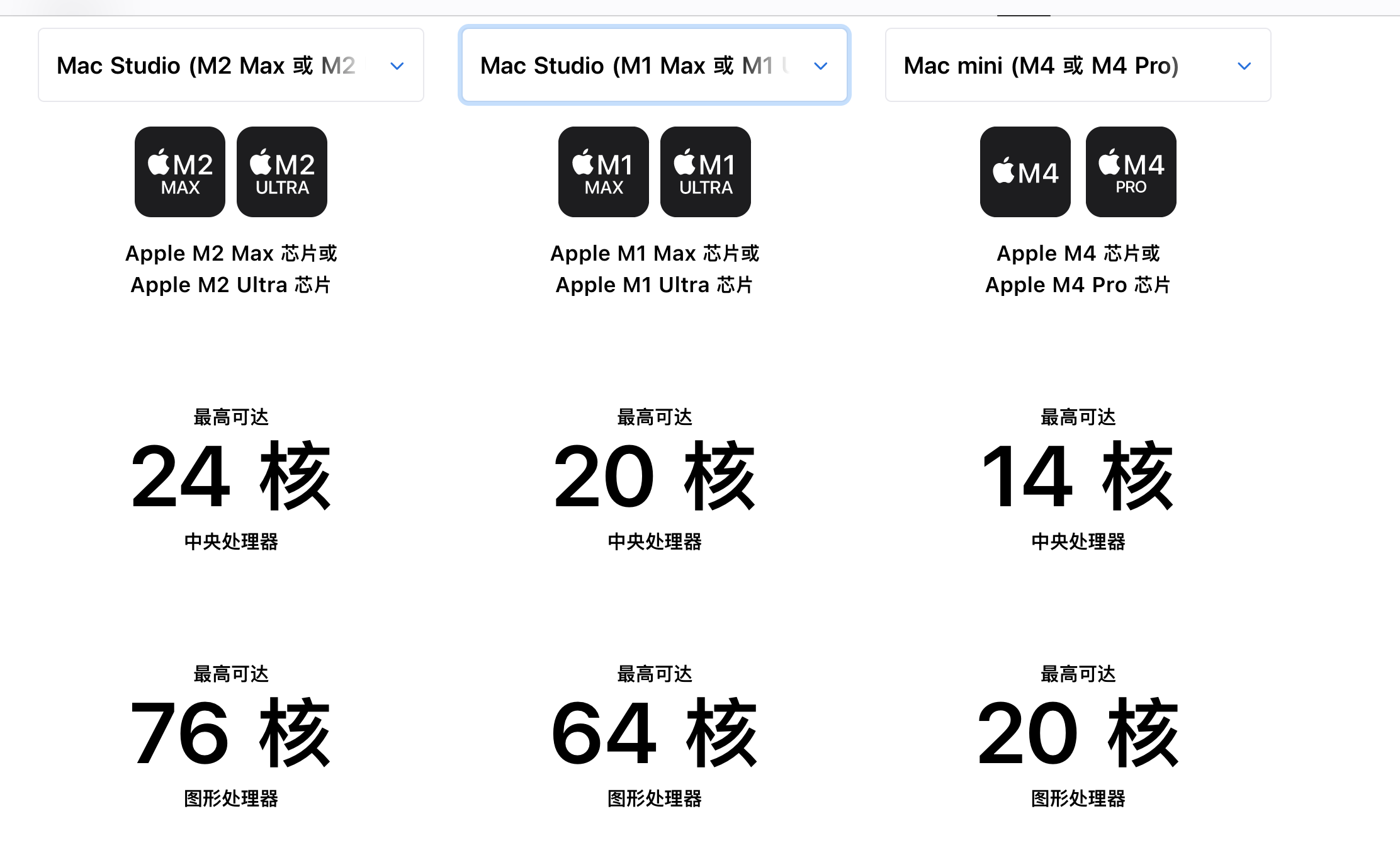Click chevron arrow in Mac mini selector

pos(1244,66)
